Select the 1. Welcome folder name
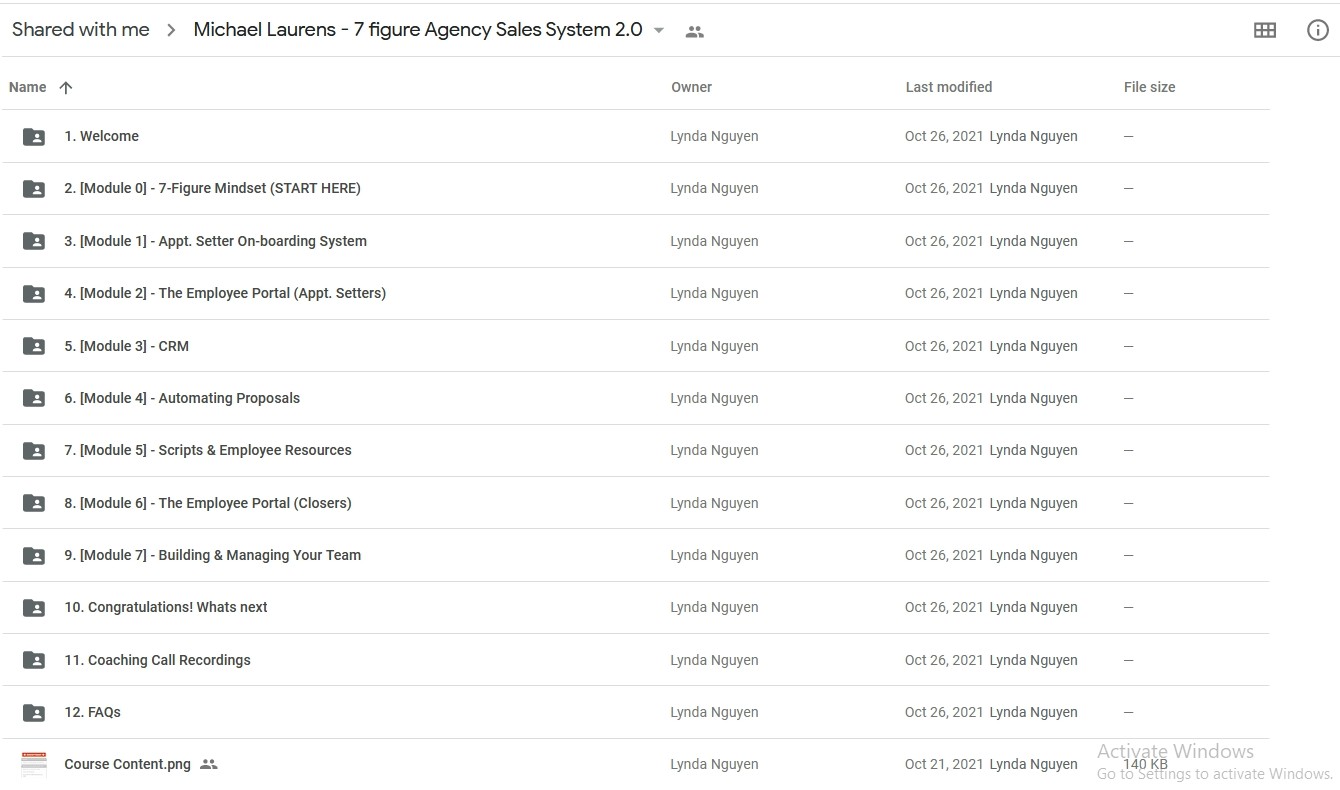The image size is (1340, 790). pyautogui.click(x=102, y=136)
